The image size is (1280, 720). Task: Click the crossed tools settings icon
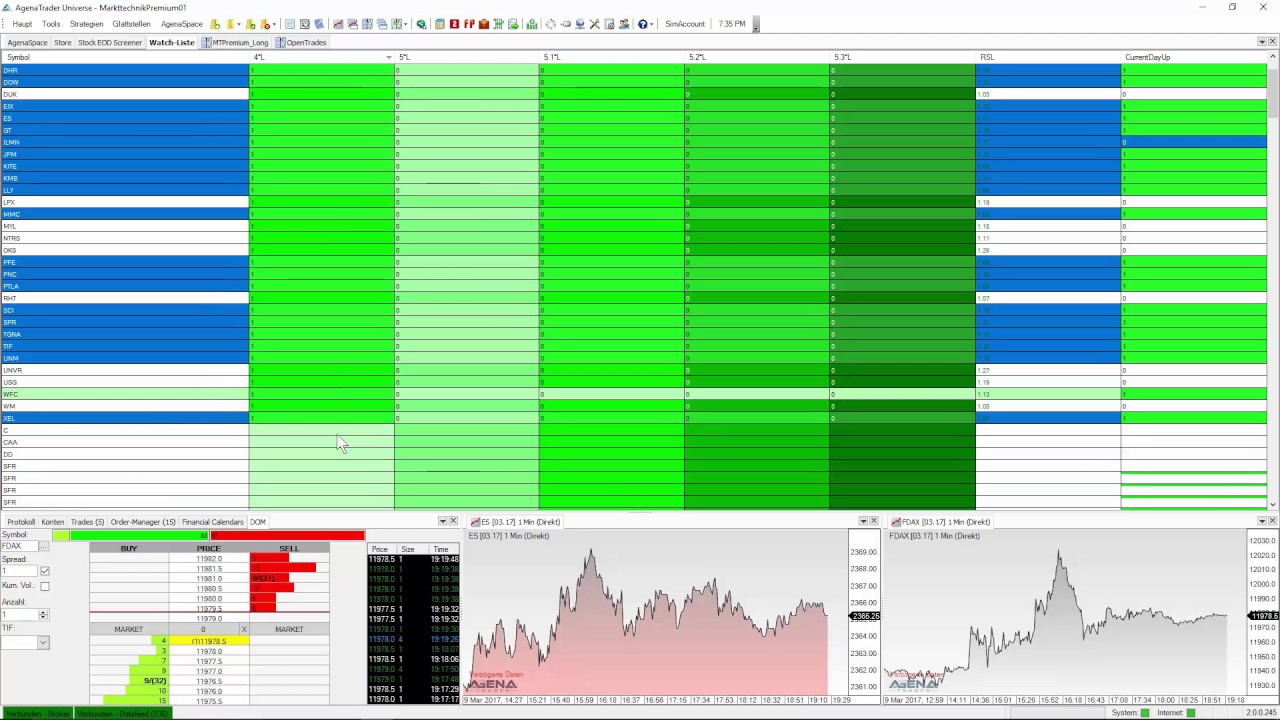coord(595,24)
